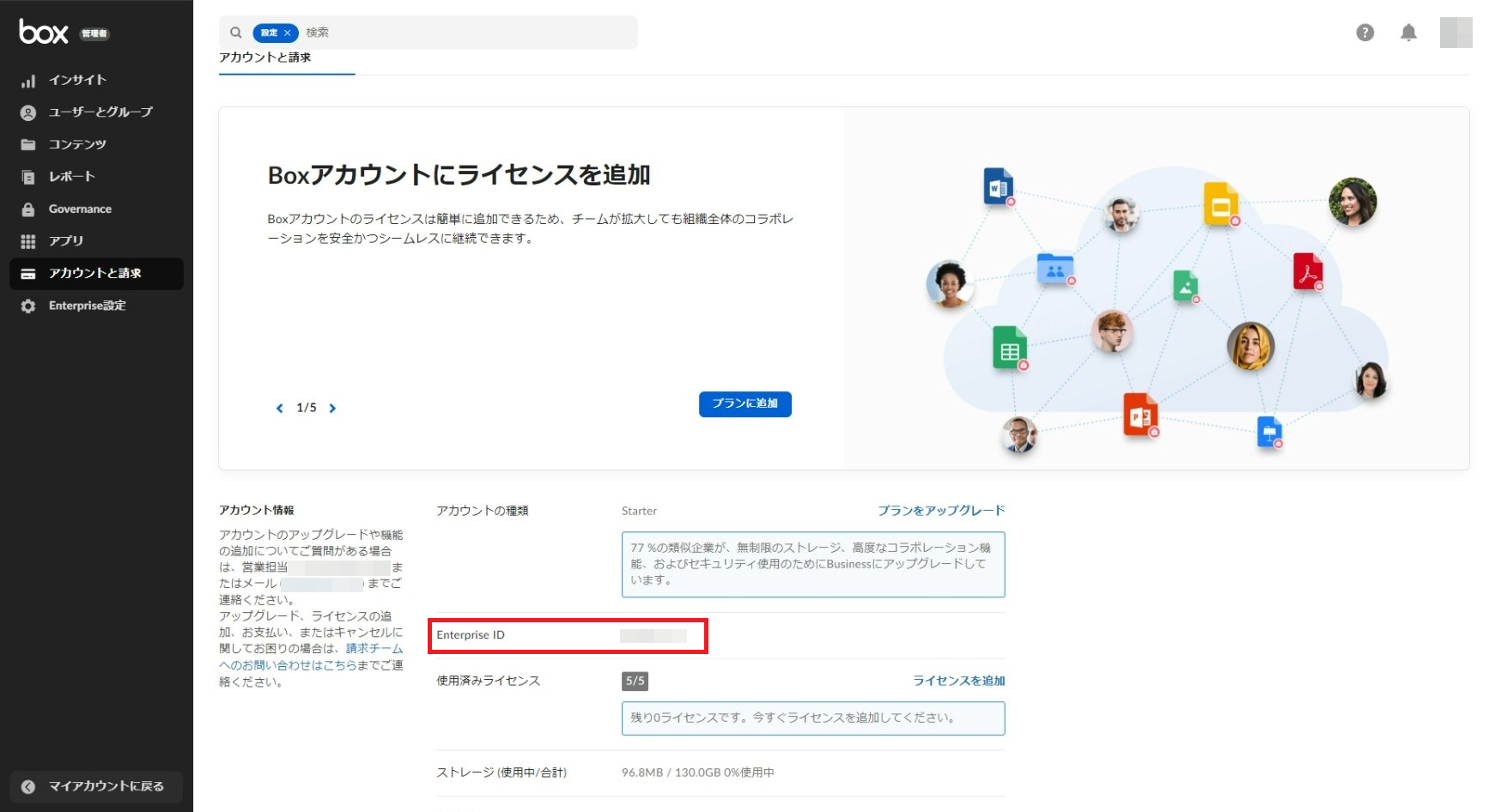Focus the 検索 search input field

click(464, 33)
